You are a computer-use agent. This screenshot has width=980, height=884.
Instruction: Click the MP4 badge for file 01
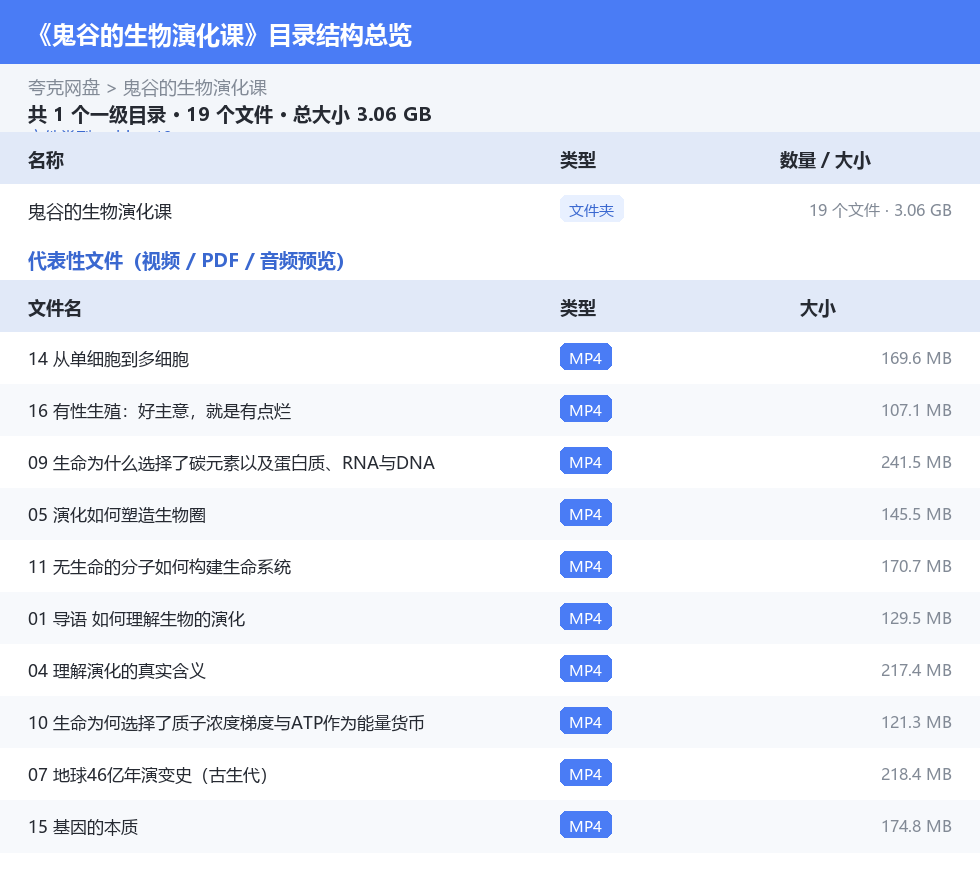(x=586, y=617)
